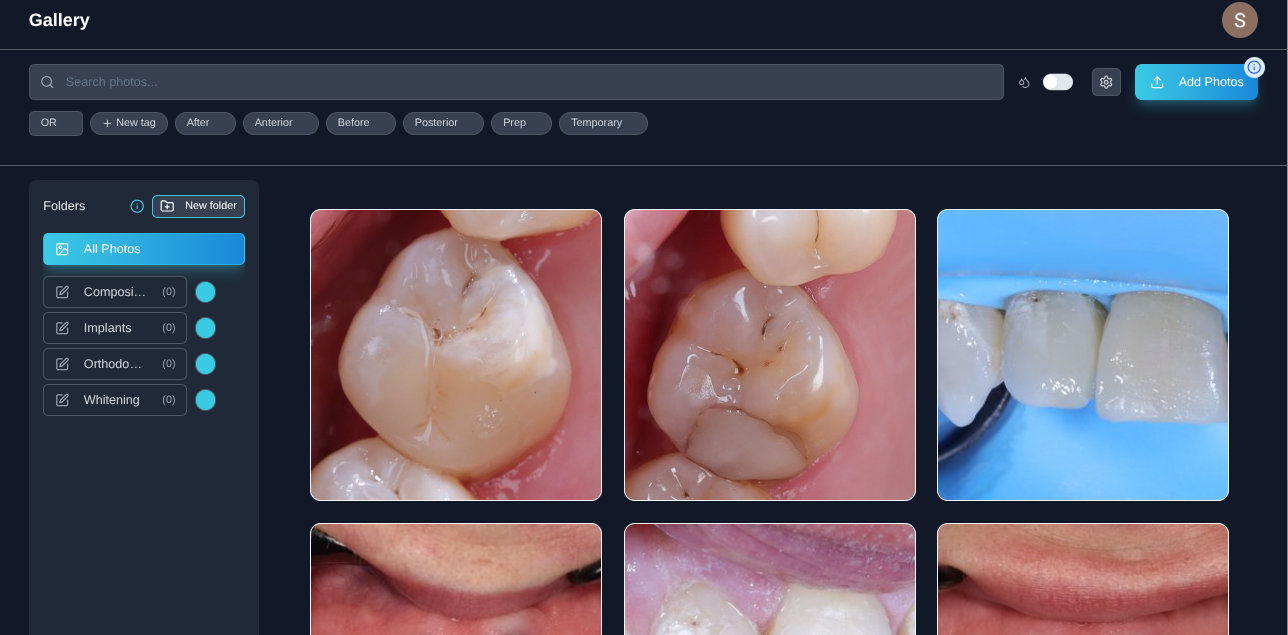Open user profile avatar S
Image resolution: width=1288 pixels, height=635 pixels.
[1239, 20]
